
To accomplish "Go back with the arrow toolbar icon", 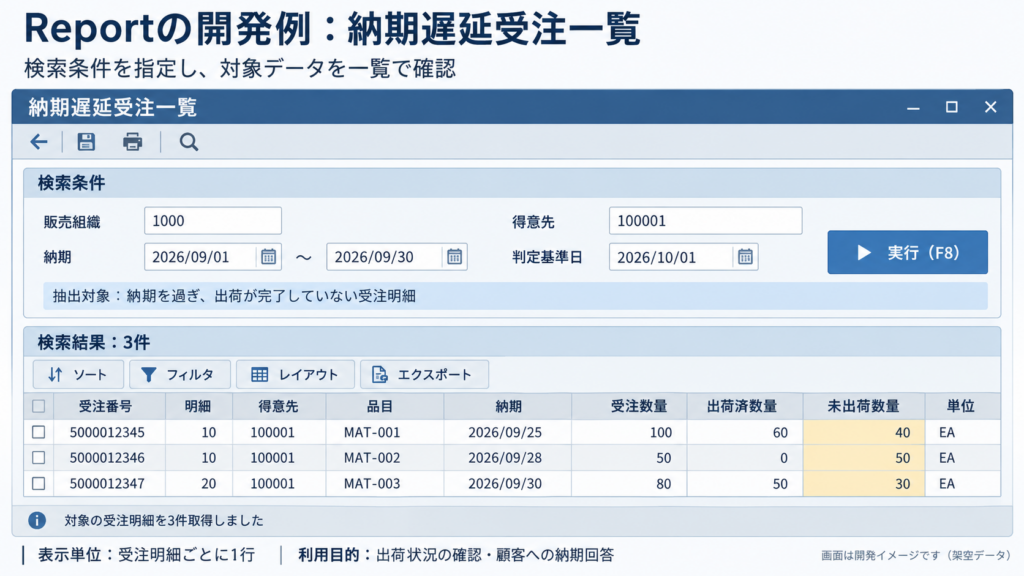I will tap(39, 142).
